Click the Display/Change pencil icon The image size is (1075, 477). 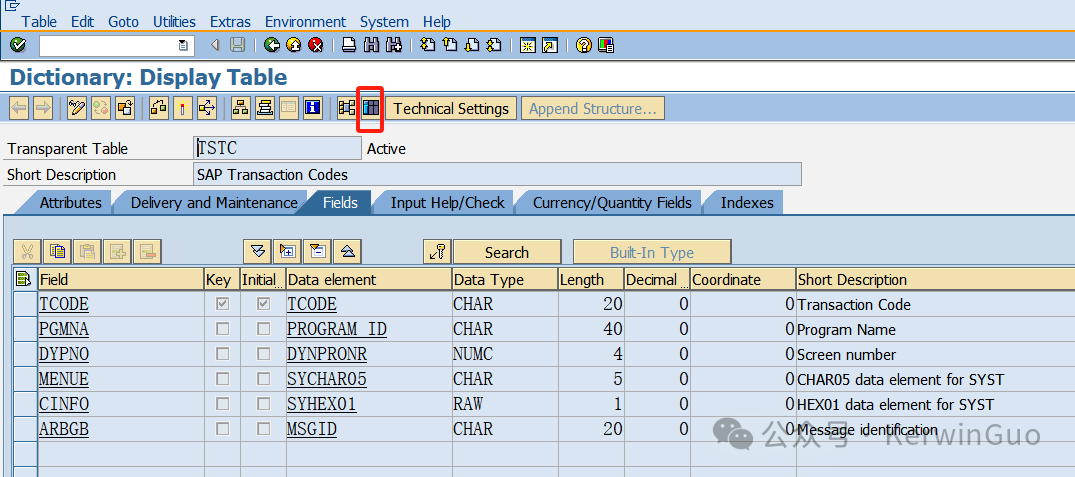tap(77, 108)
